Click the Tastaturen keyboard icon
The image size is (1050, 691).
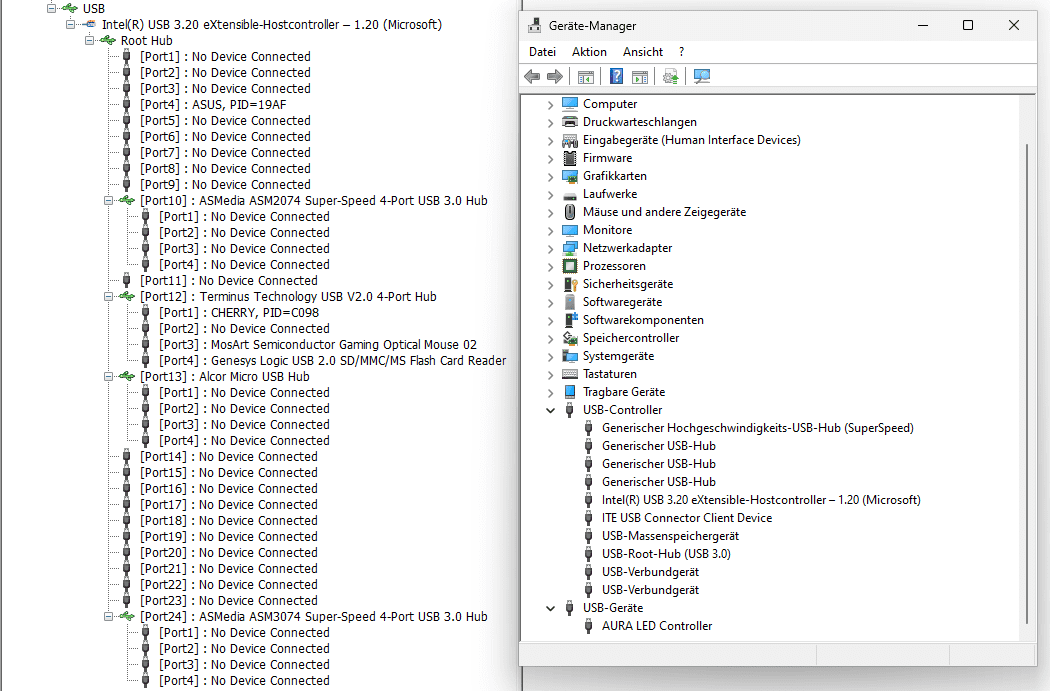(570, 374)
